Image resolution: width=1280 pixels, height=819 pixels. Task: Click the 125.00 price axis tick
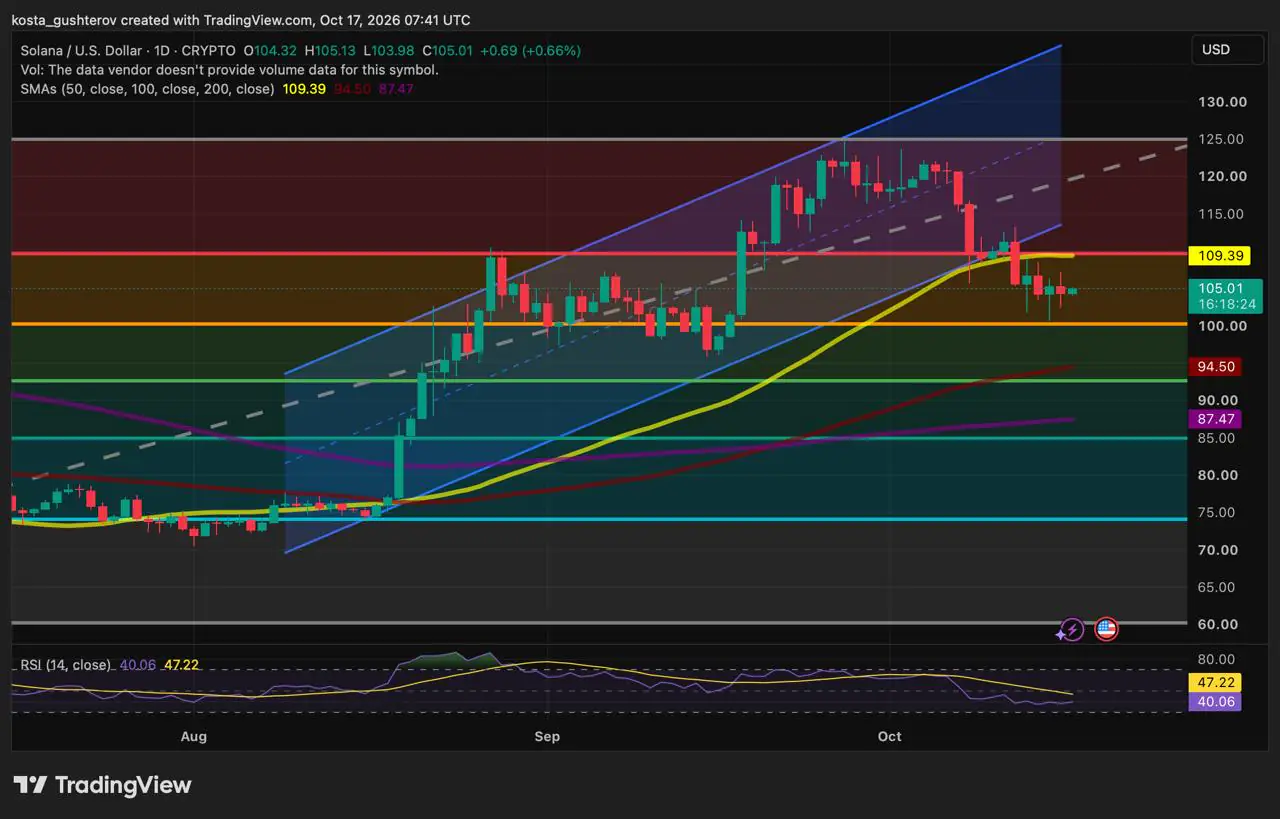1222,139
